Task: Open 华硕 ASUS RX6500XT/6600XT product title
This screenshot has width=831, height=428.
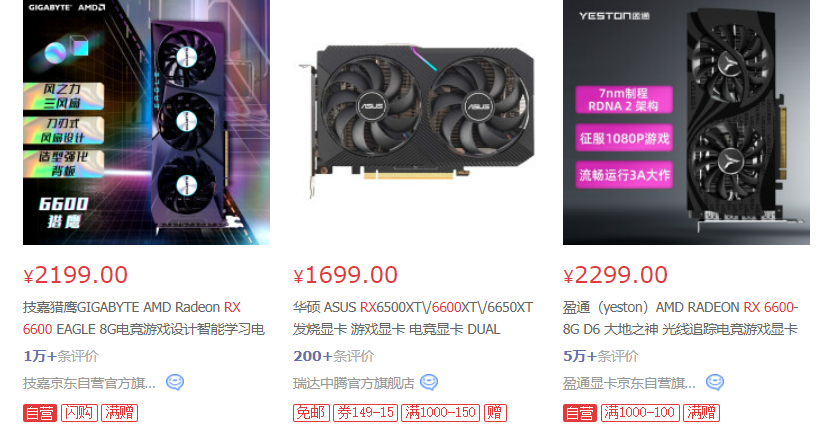Action: tap(413, 318)
